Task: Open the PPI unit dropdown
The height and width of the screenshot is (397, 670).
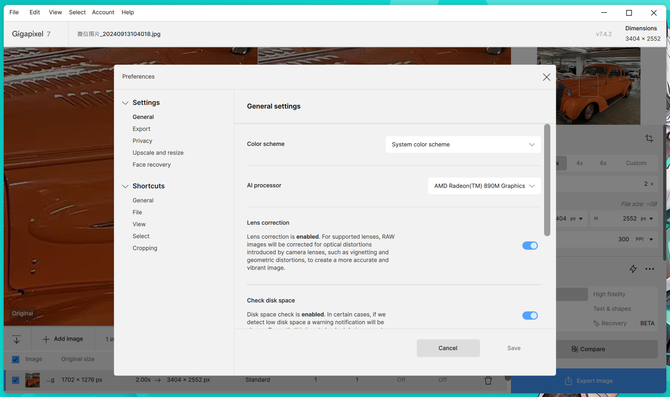Action: point(644,239)
